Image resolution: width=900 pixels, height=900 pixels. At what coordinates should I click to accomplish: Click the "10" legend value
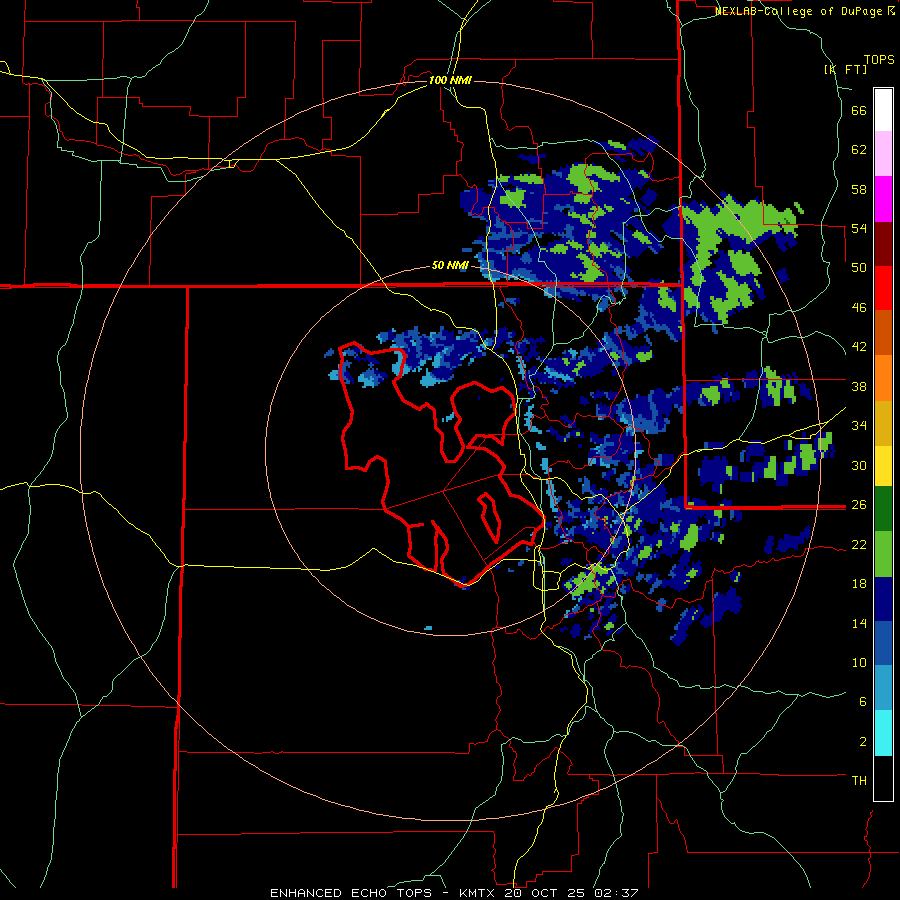coord(859,663)
